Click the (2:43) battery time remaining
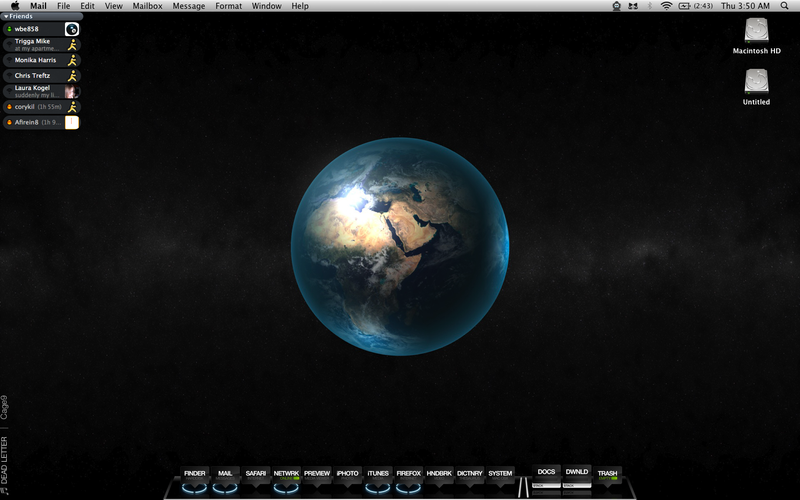 [x=703, y=6]
